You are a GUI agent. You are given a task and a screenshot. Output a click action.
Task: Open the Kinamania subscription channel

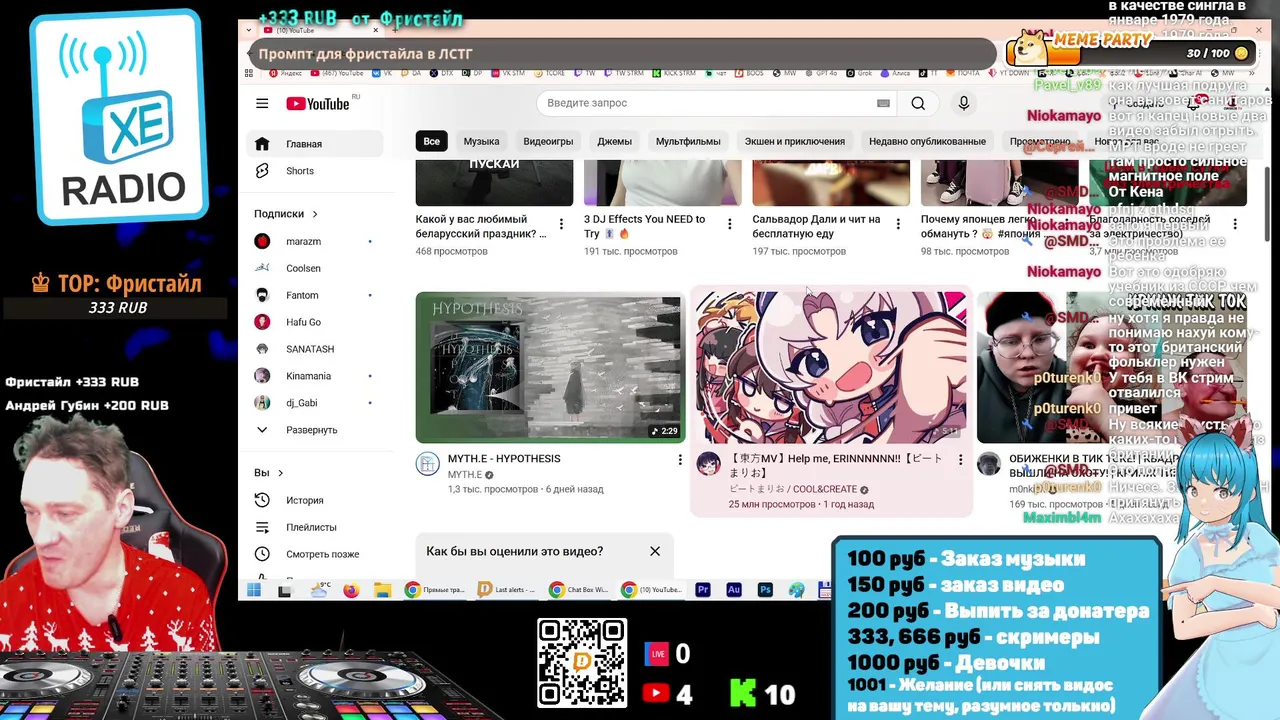[x=314, y=376]
